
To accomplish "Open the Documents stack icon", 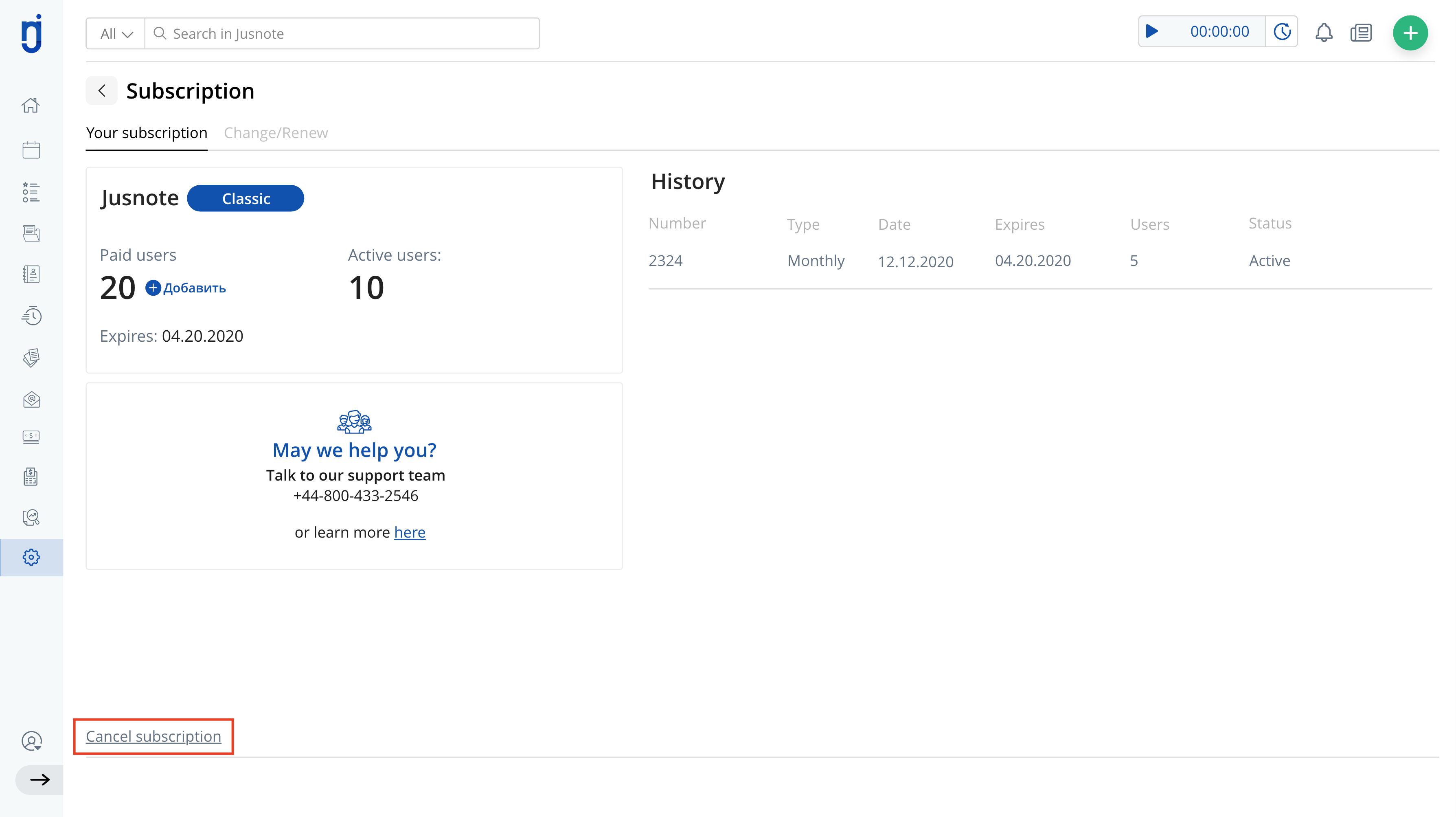I will pyautogui.click(x=31, y=357).
